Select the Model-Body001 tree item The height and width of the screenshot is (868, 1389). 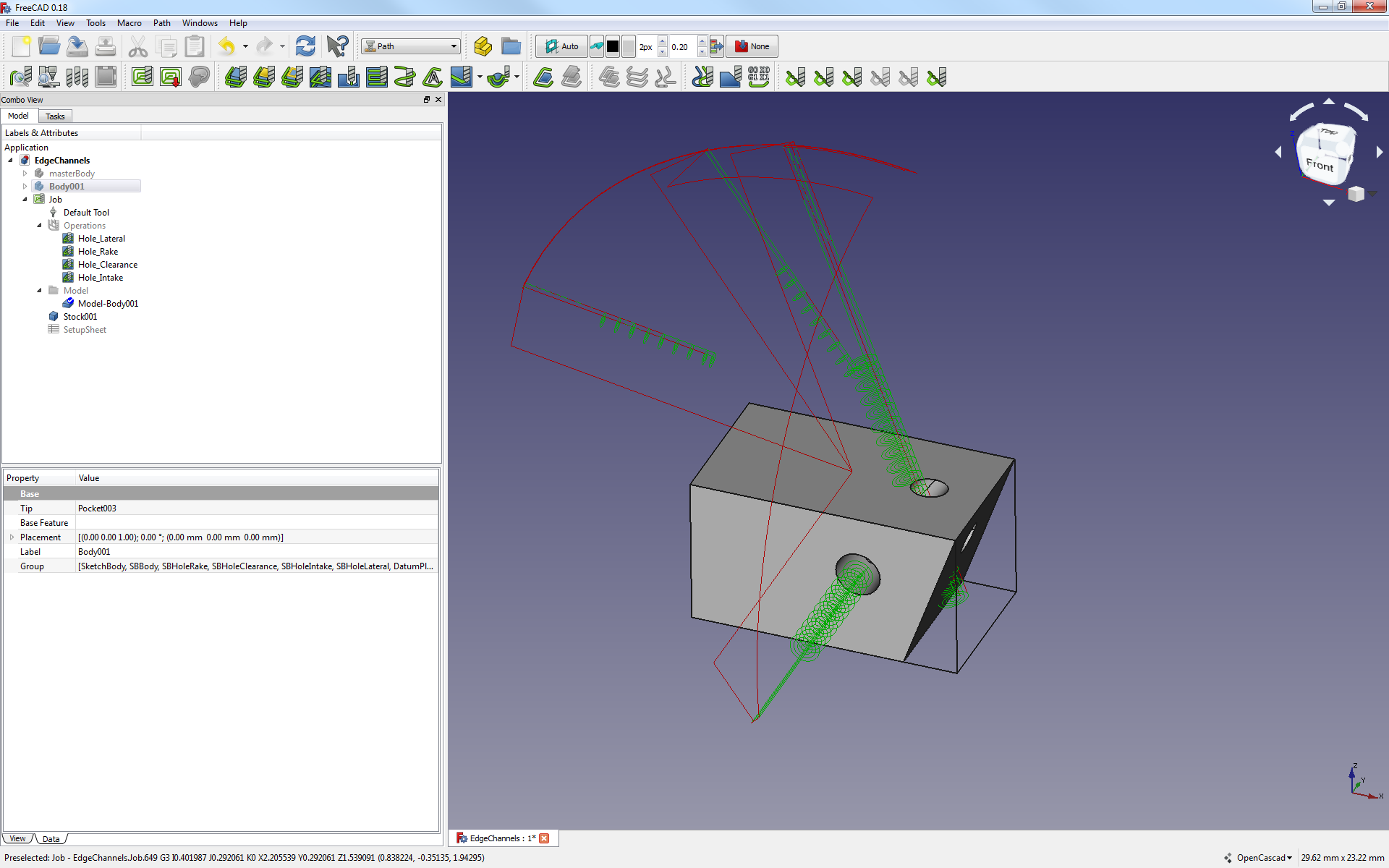(108, 304)
